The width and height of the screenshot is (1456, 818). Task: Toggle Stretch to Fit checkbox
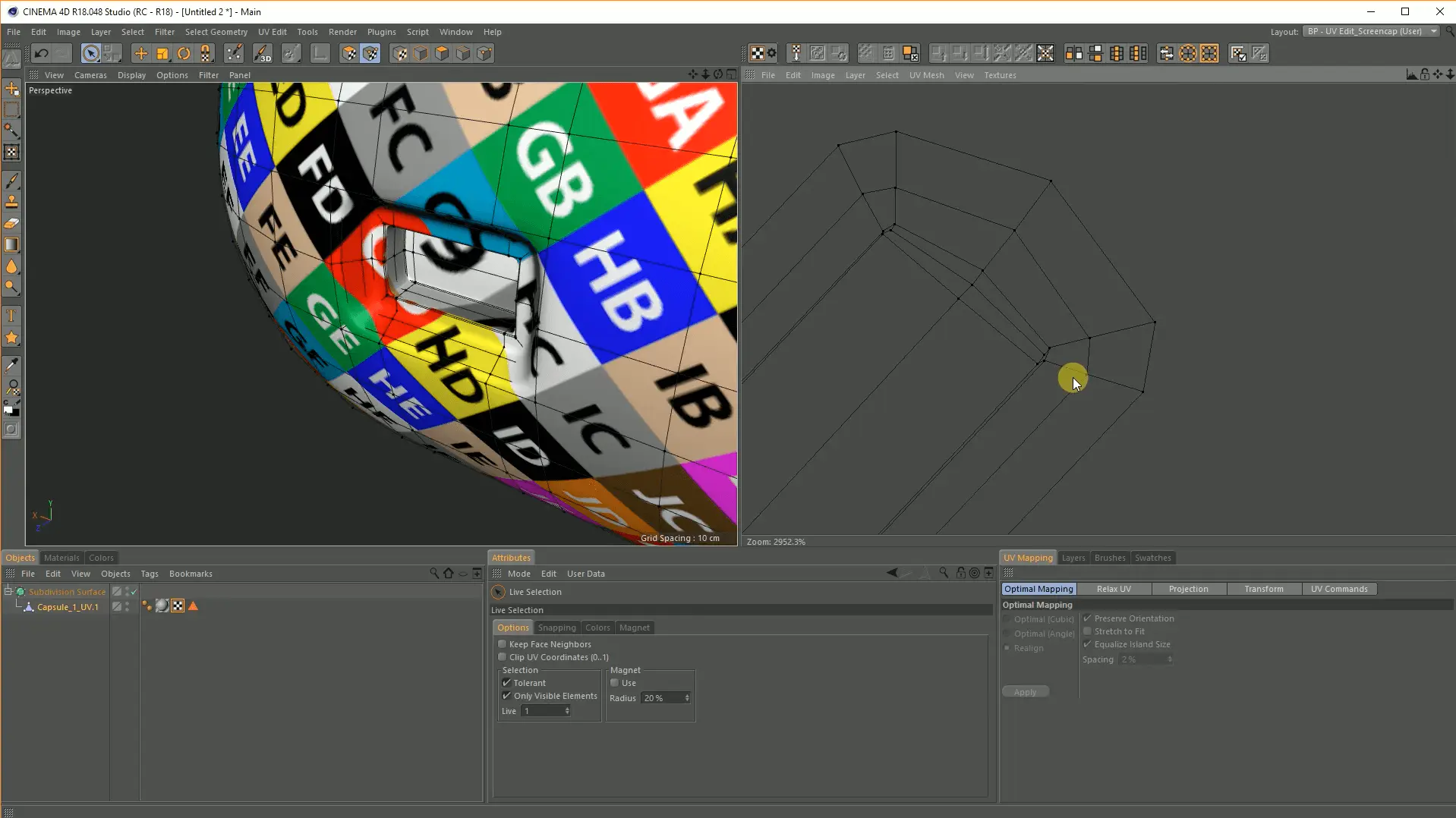tap(1087, 631)
